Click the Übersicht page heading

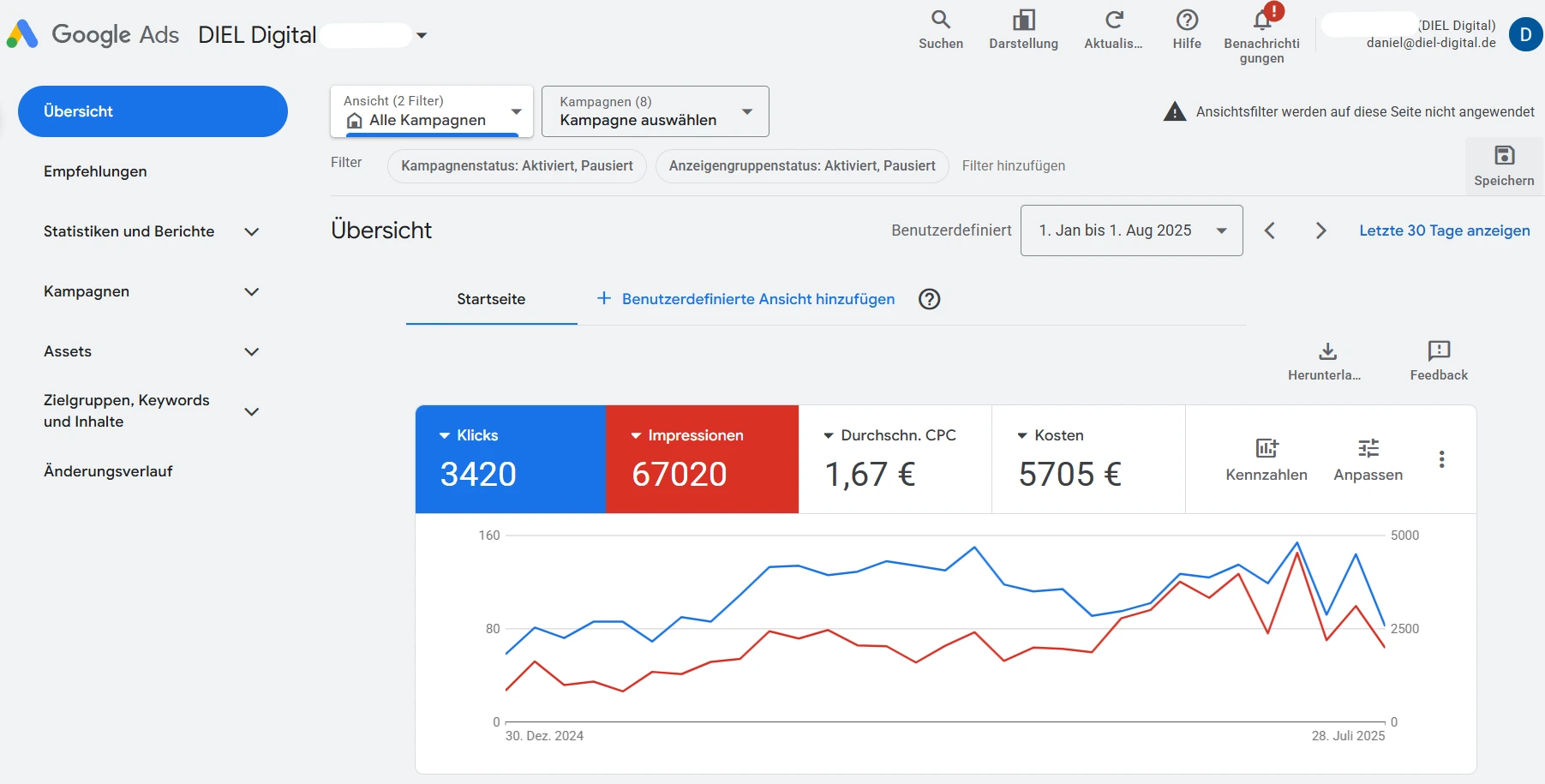click(381, 230)
